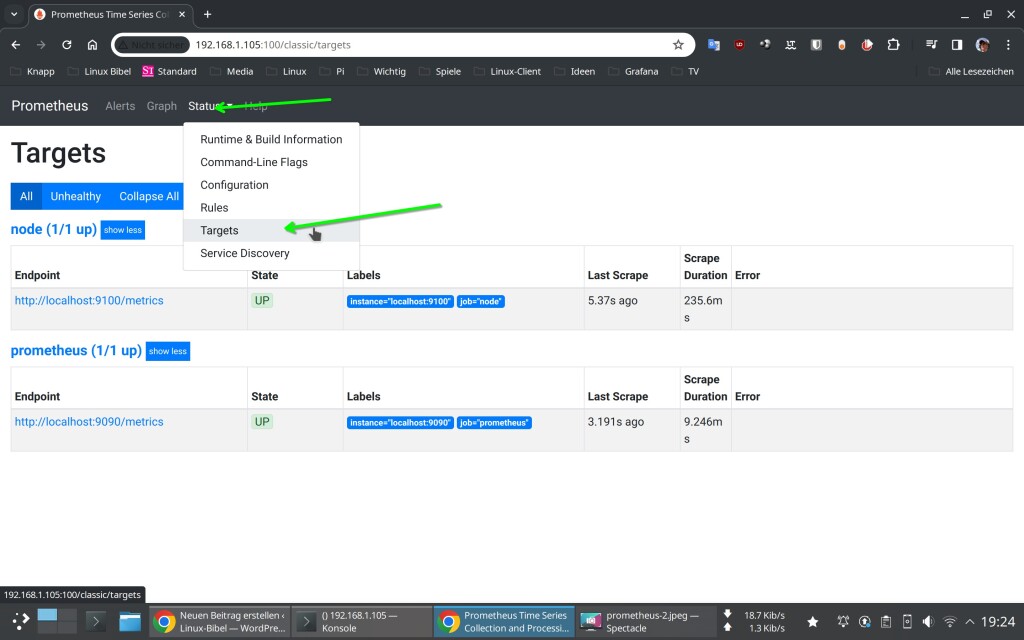Open the Chrome three-dot menu
The image size is (1024, 640).
1008,45
